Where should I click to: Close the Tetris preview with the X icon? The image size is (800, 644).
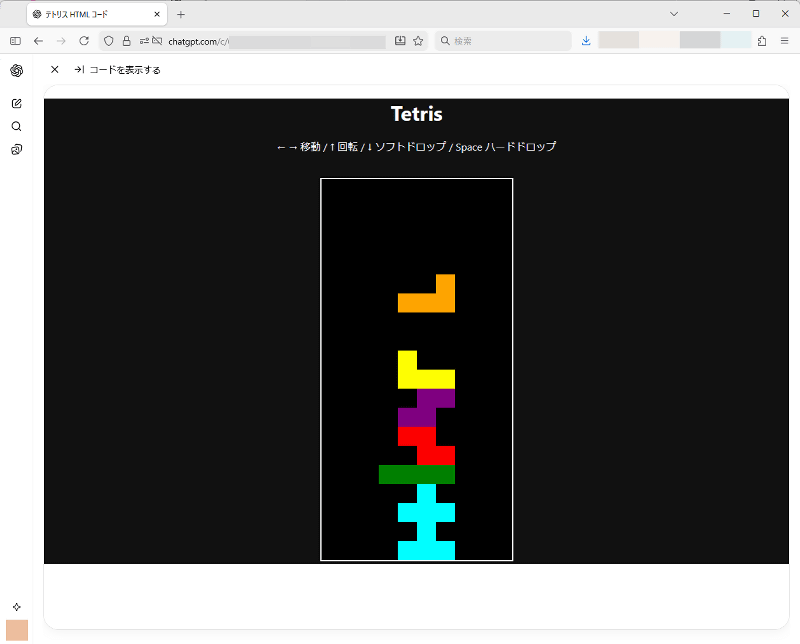click(x=55, y=70)
